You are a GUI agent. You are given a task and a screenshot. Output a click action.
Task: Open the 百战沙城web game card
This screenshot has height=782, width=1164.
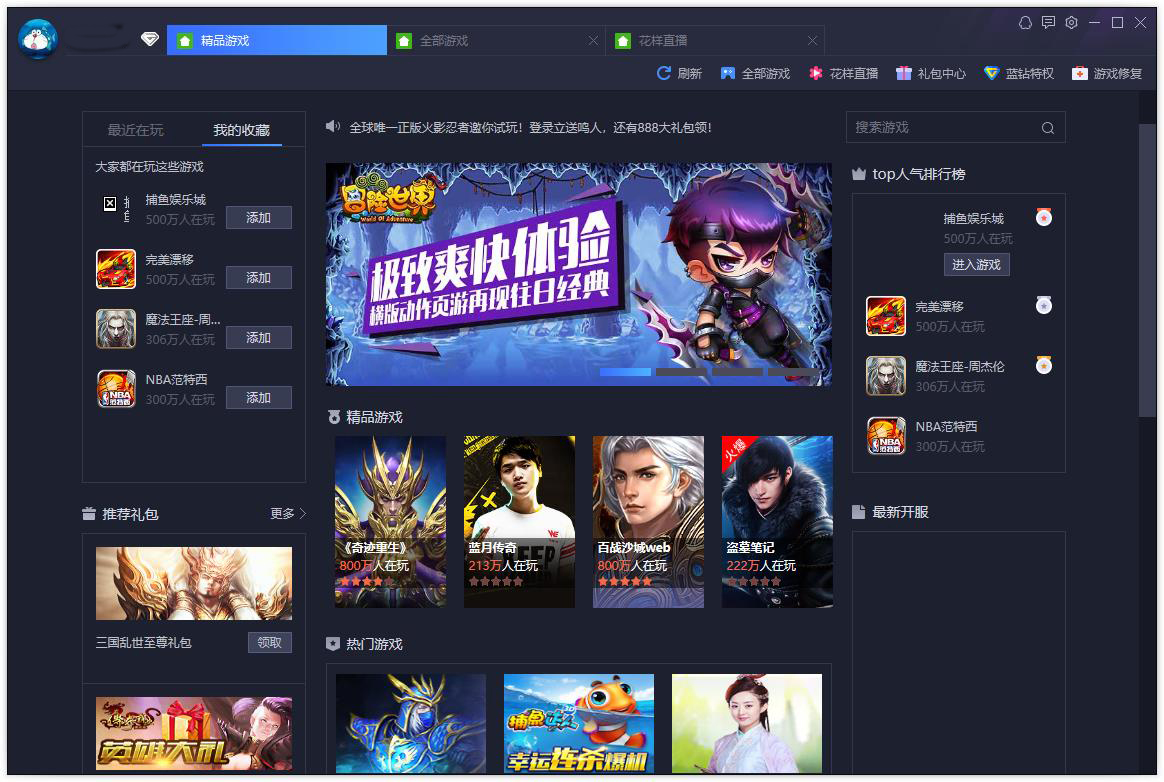[x=649, y=521]
